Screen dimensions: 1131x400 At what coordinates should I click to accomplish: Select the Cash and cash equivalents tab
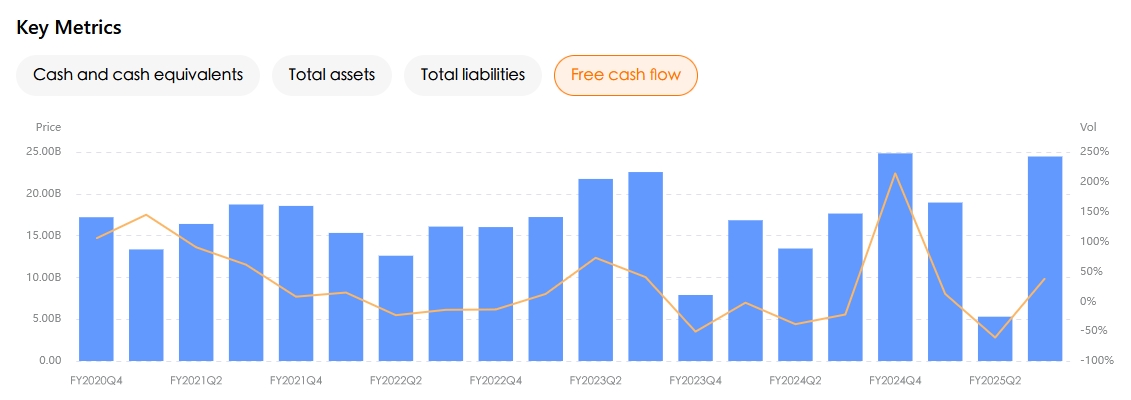138,75
